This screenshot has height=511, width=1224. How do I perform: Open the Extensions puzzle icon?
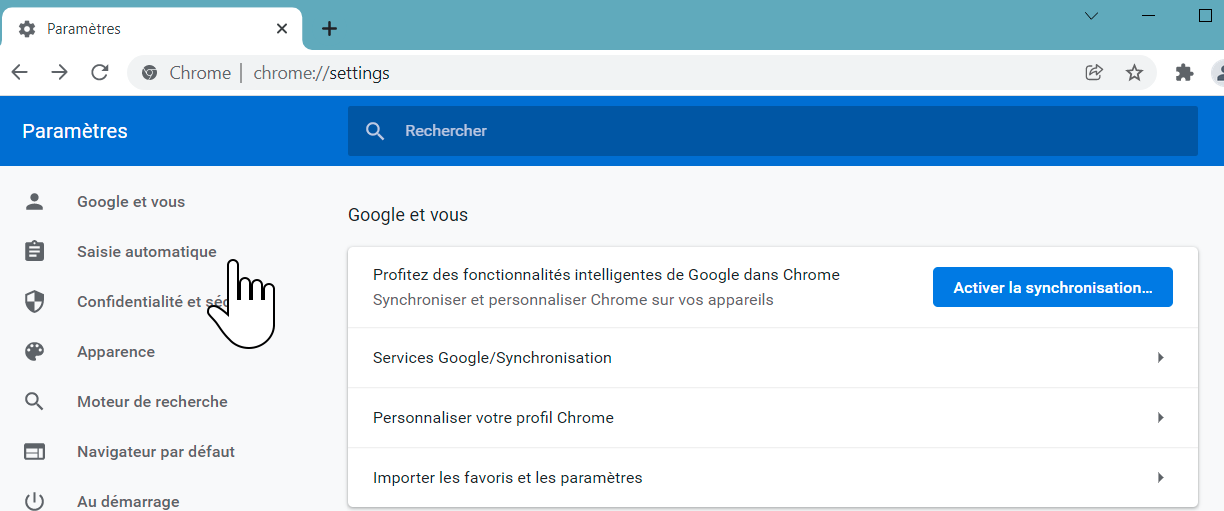click(1185, 72)
